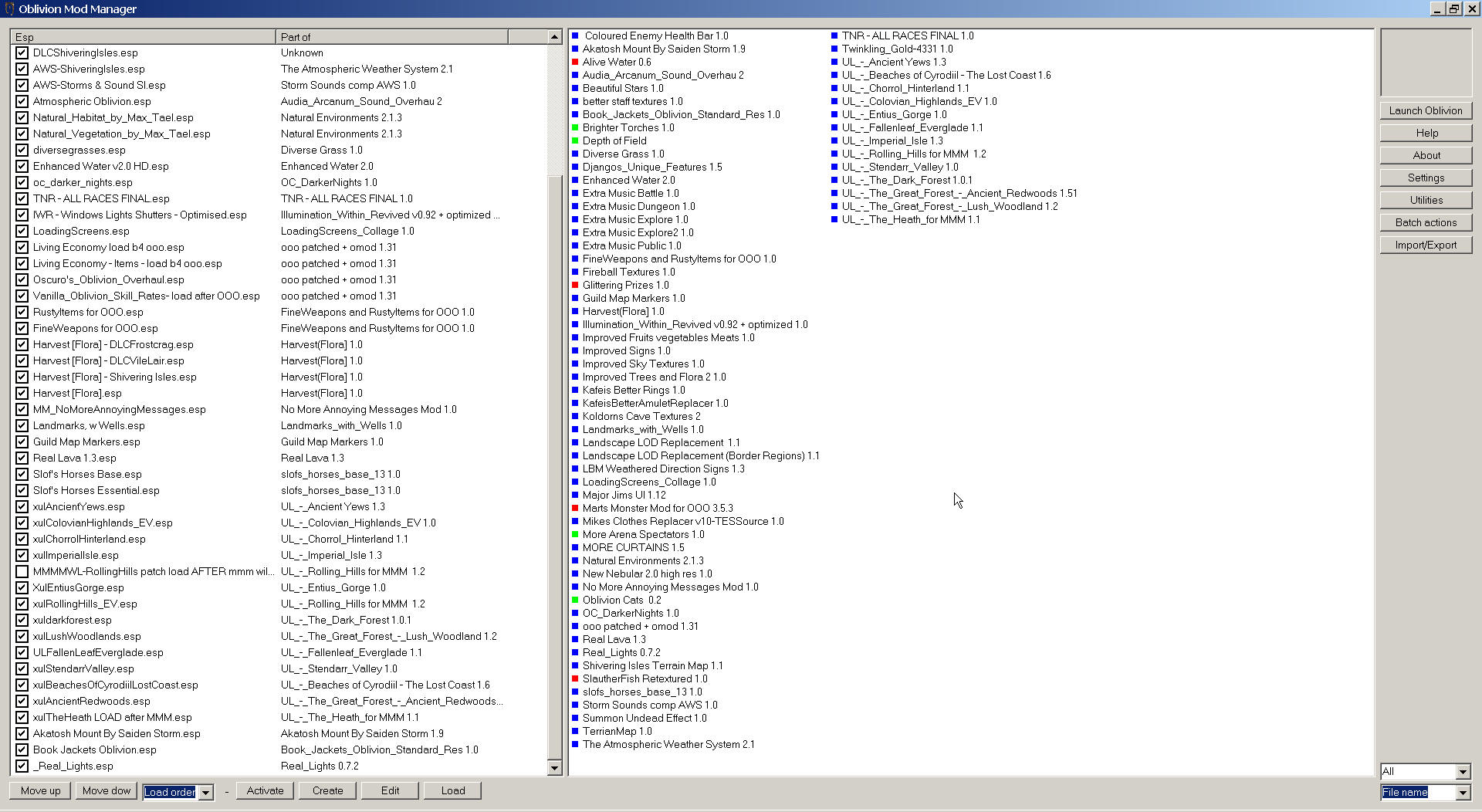Click the blue square for TerrianMap 1.0

[575, 731]
